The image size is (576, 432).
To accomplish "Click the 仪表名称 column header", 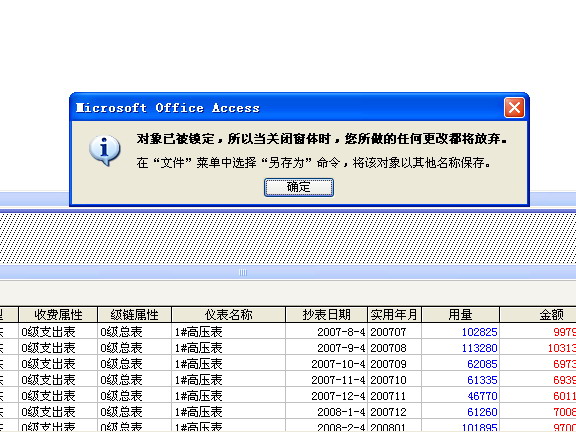I will click(228, 315).
